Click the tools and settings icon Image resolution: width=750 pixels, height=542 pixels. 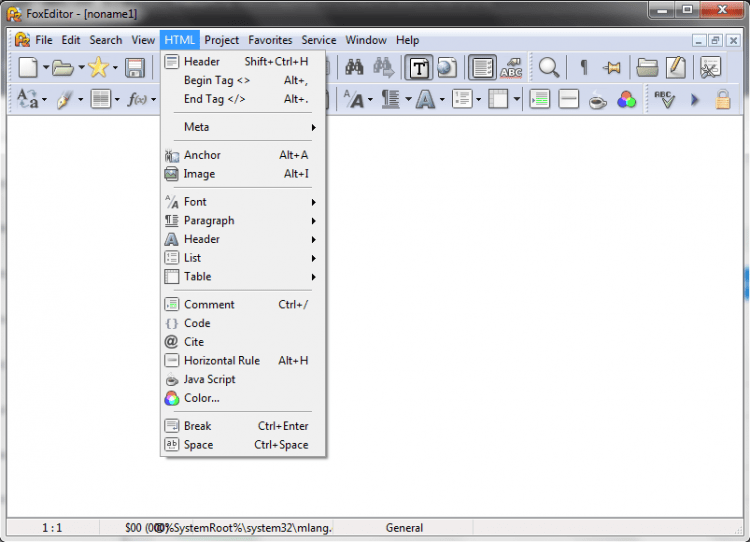(x=710, y=67)
